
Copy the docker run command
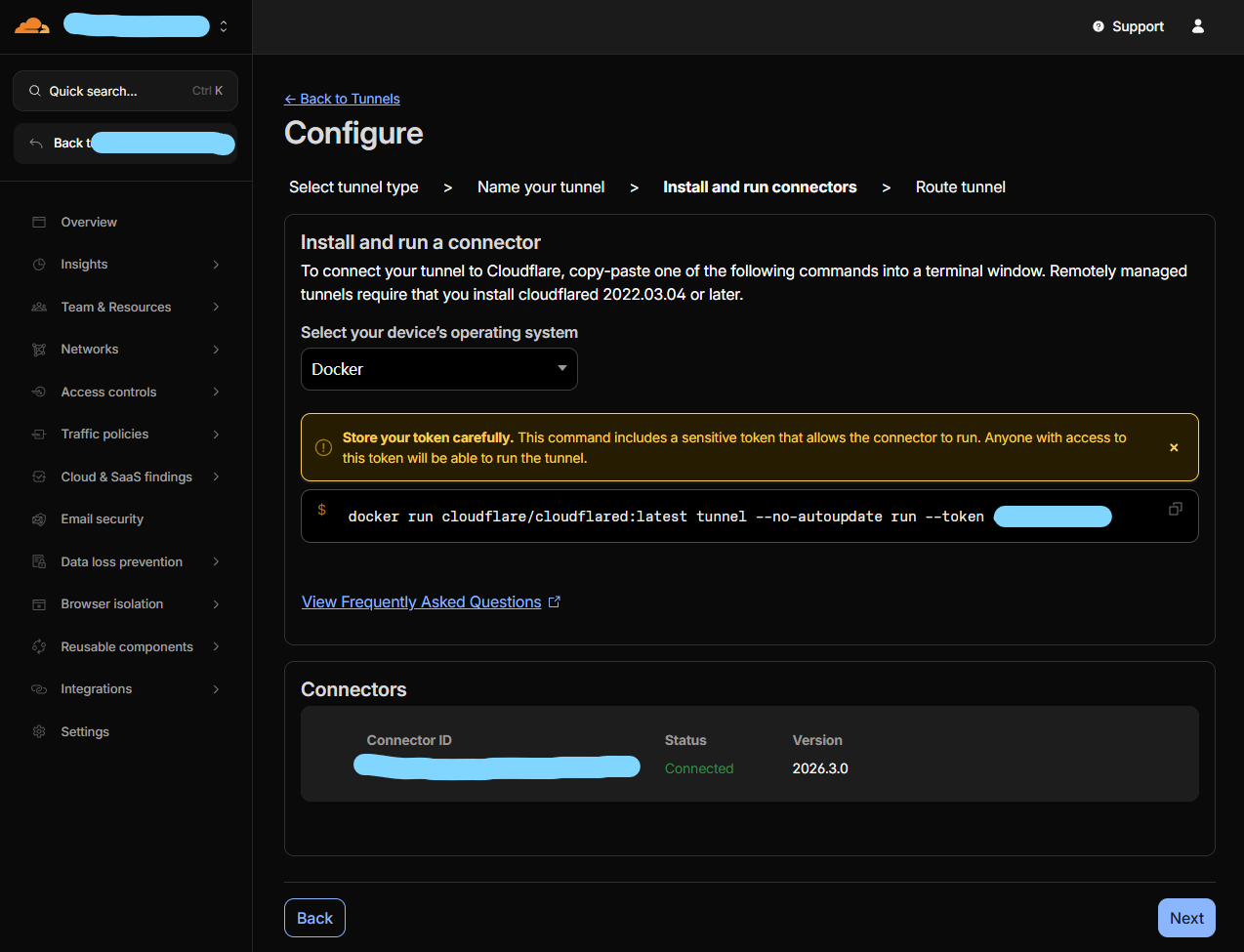(1175, 509)
